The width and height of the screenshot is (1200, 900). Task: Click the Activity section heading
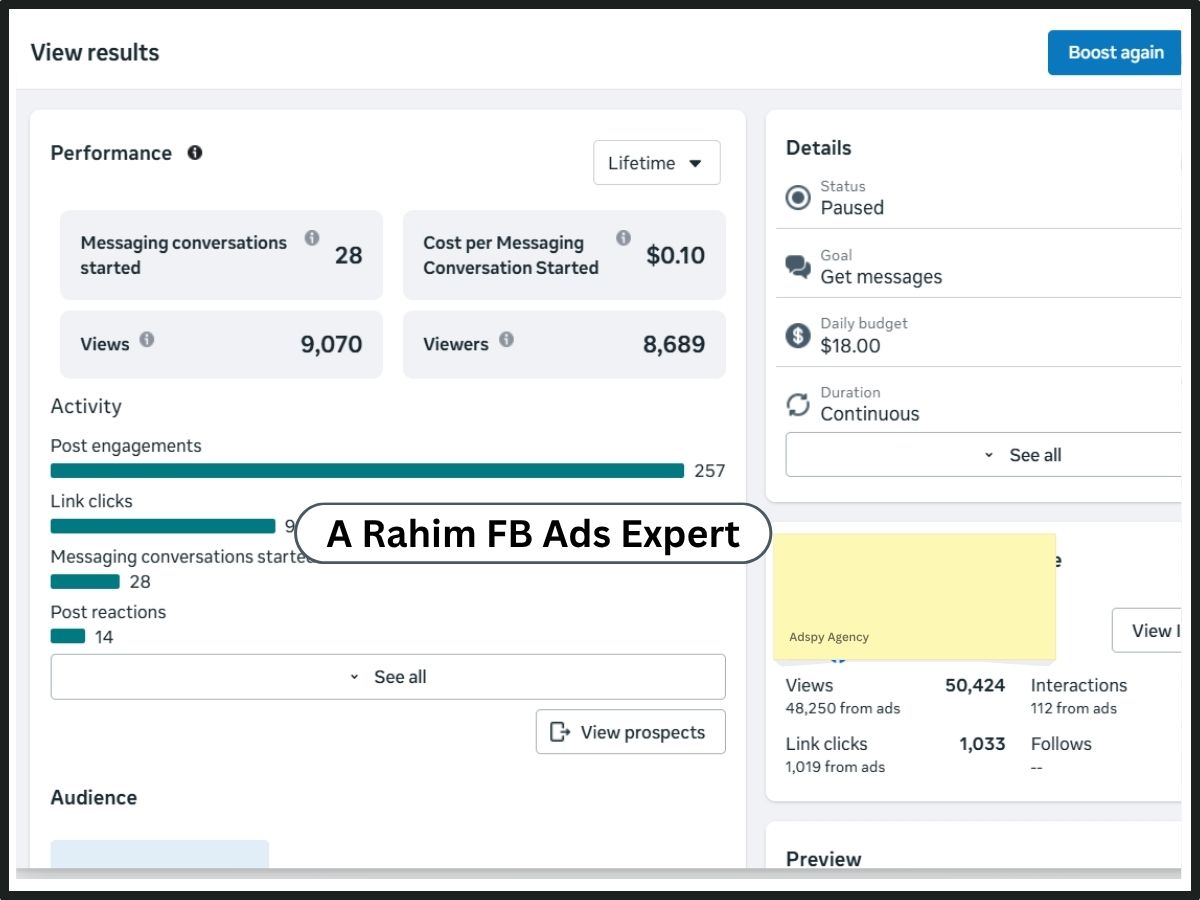[x=86, y=407]
